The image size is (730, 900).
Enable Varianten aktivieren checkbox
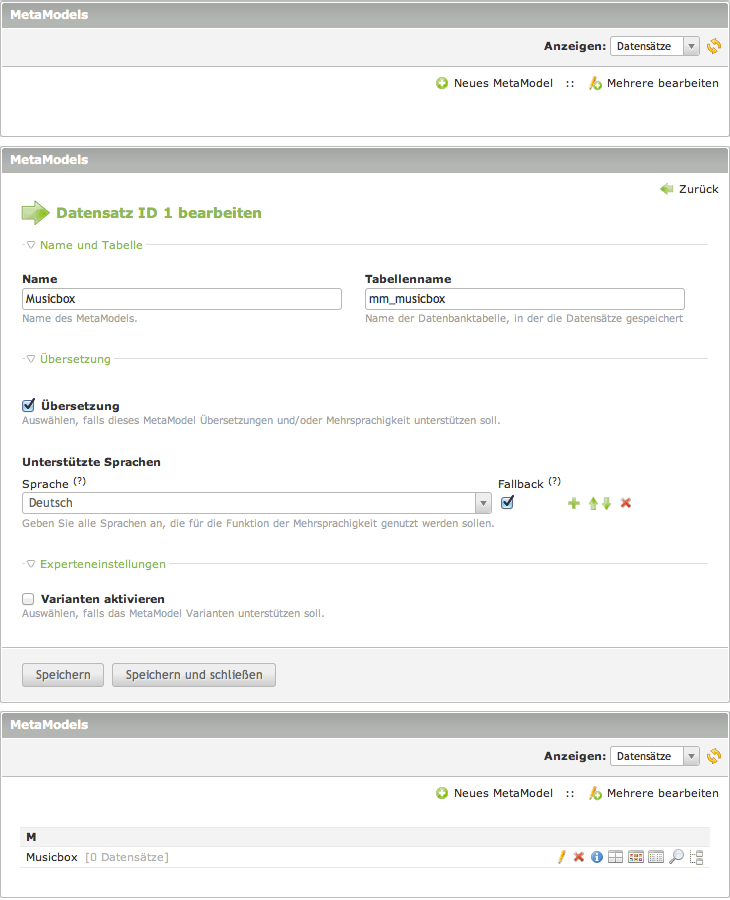(29, 598)
